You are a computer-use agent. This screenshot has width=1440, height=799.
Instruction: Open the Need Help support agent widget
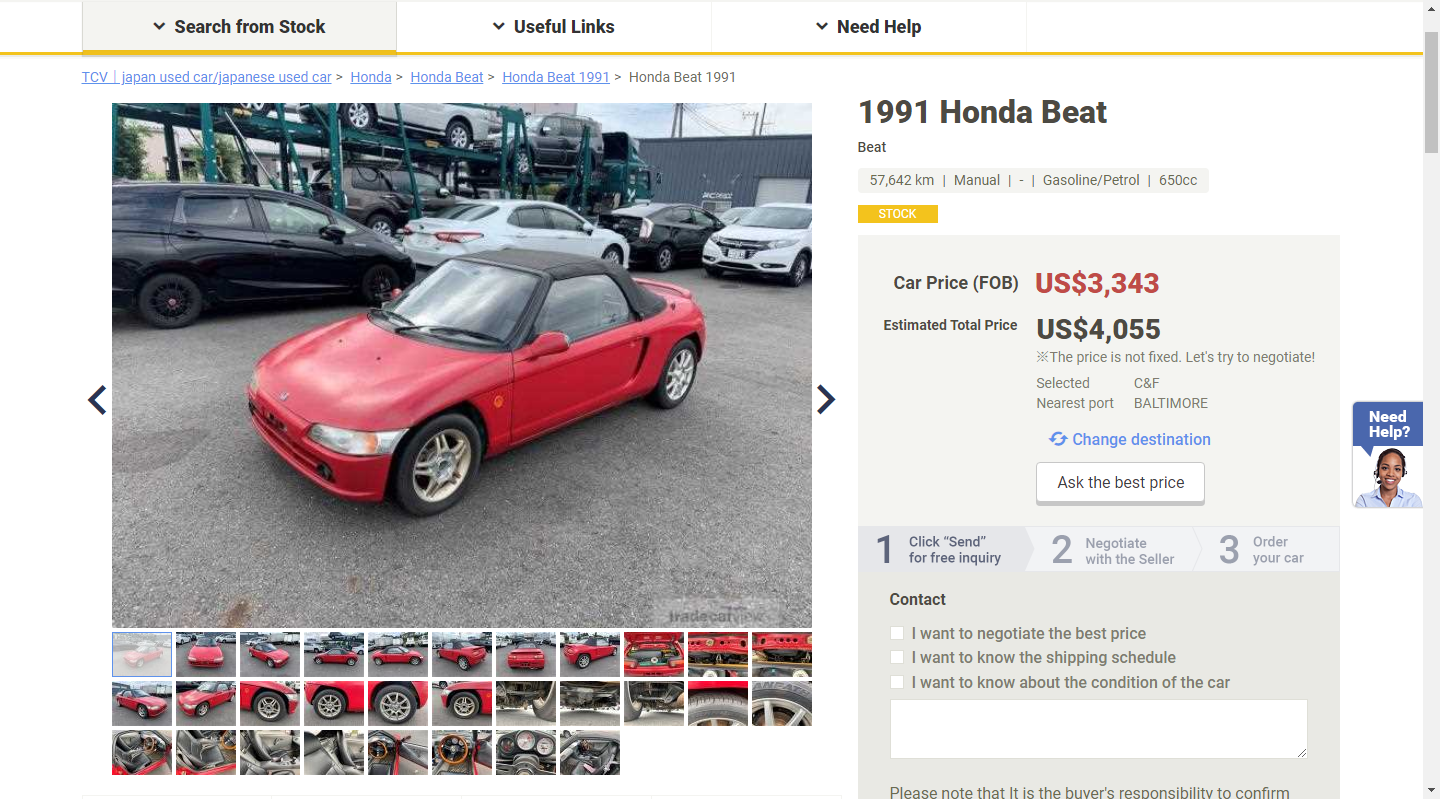coord(1388,455)
